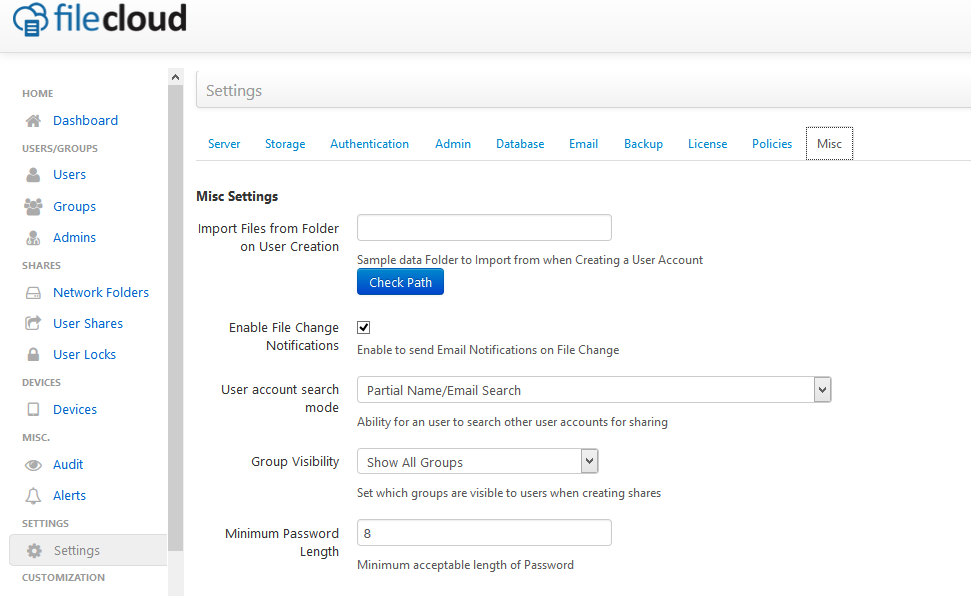The width and height of the screenshot is (971, 596).
Task: Open the Policies settings tab
Action: pyautogui.click(x=772, y=144)
